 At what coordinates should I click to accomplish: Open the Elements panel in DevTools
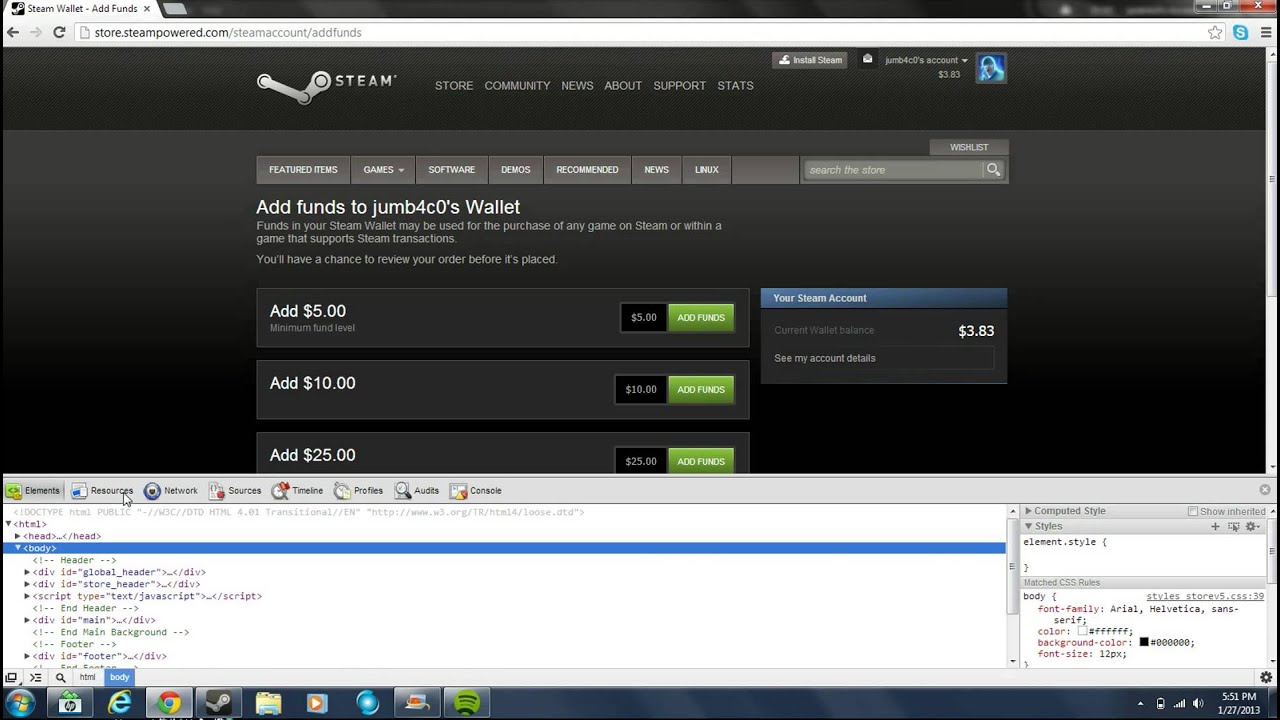(x=33, y=491)
